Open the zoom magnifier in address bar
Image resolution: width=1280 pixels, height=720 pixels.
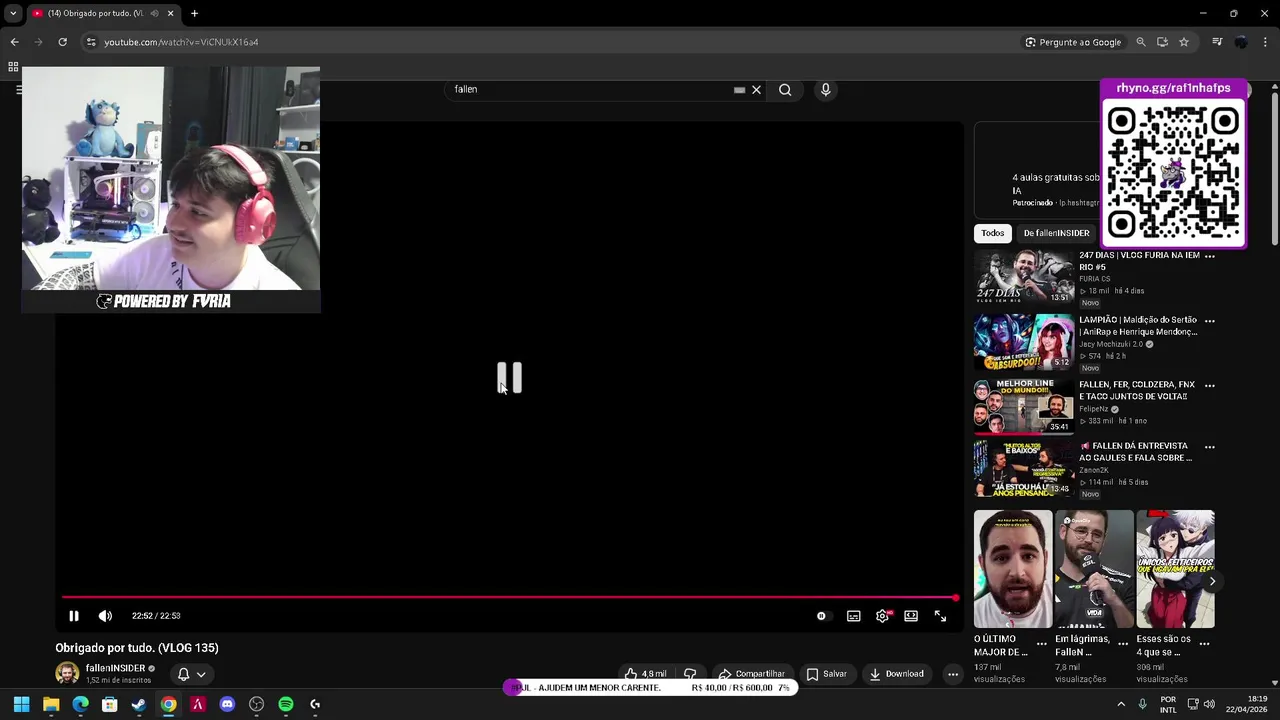coord(1141,42)
